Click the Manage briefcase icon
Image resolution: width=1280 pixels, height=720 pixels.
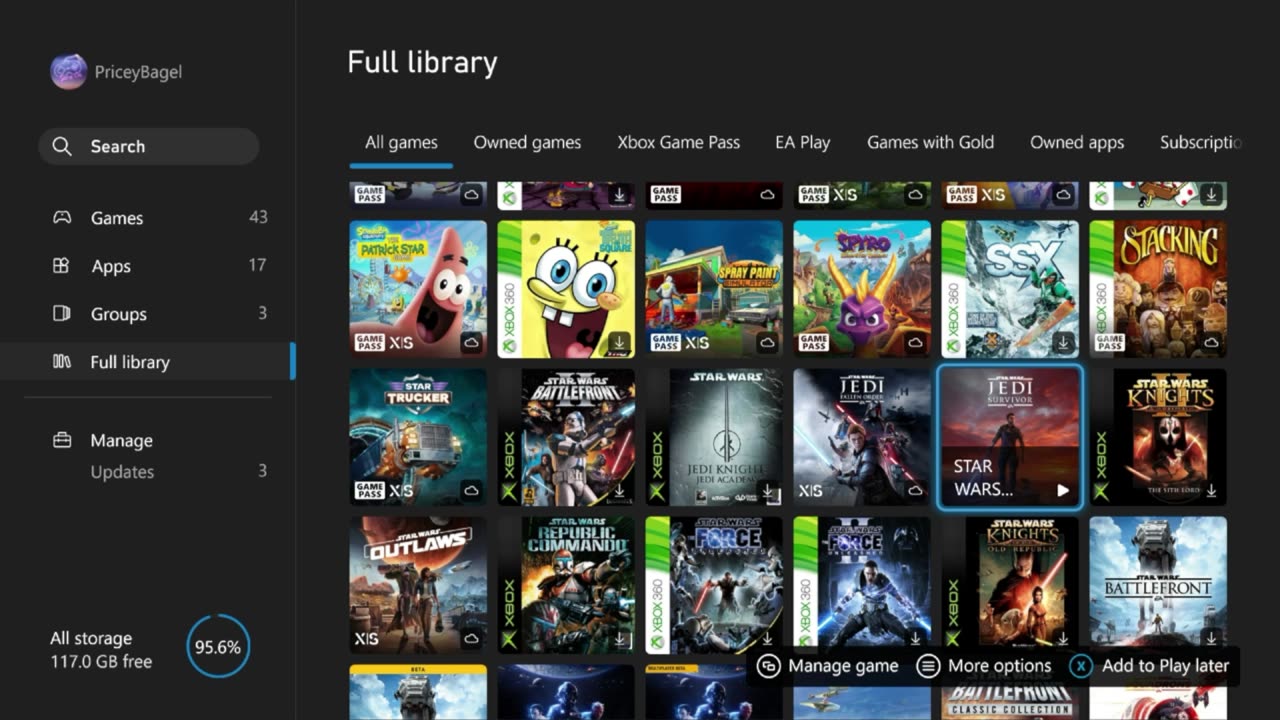62,440
